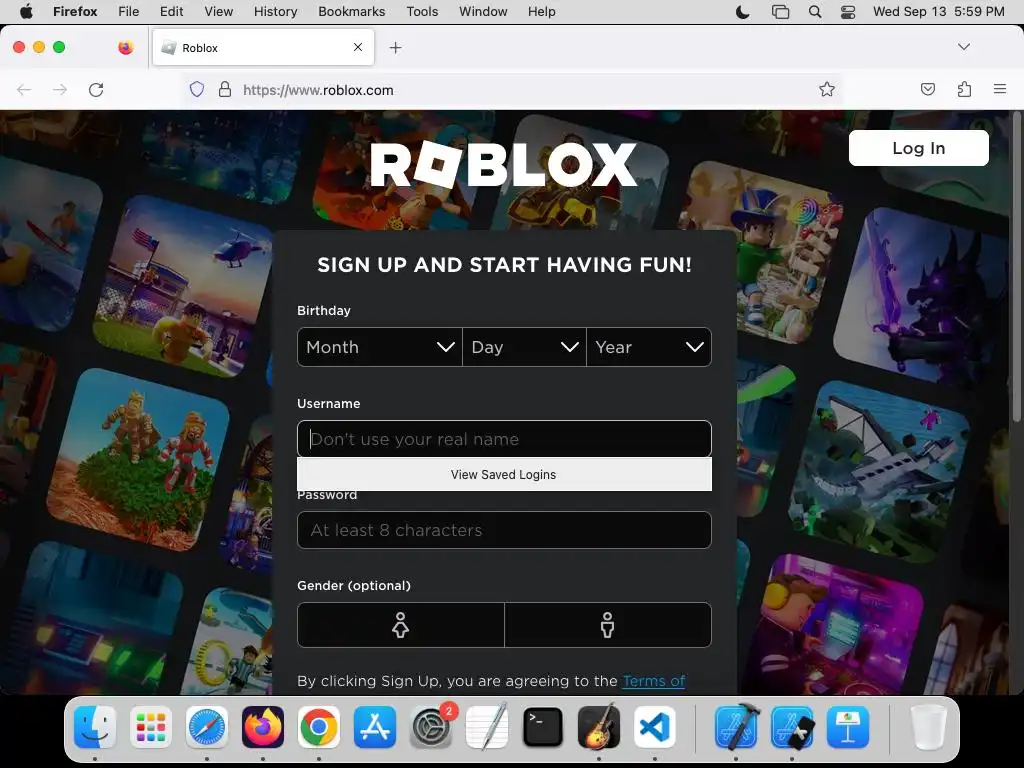This screenshot has height=768, width=1024.
Task: Focus the Username input field
Action: pyautogui.click(x=504, y=439)
